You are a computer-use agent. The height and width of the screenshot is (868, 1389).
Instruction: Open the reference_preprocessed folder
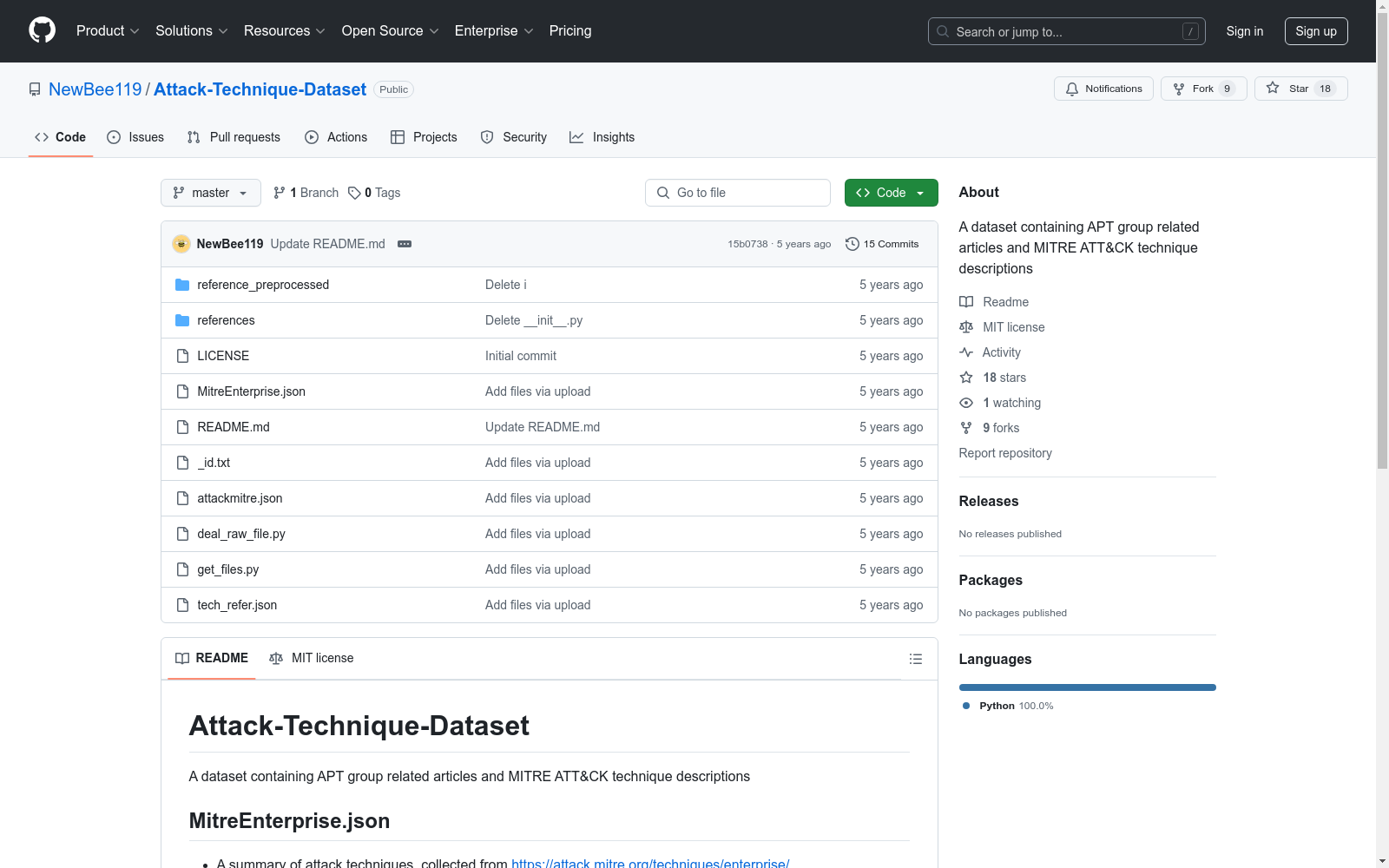pyautogui.click(x=262, y=285)
